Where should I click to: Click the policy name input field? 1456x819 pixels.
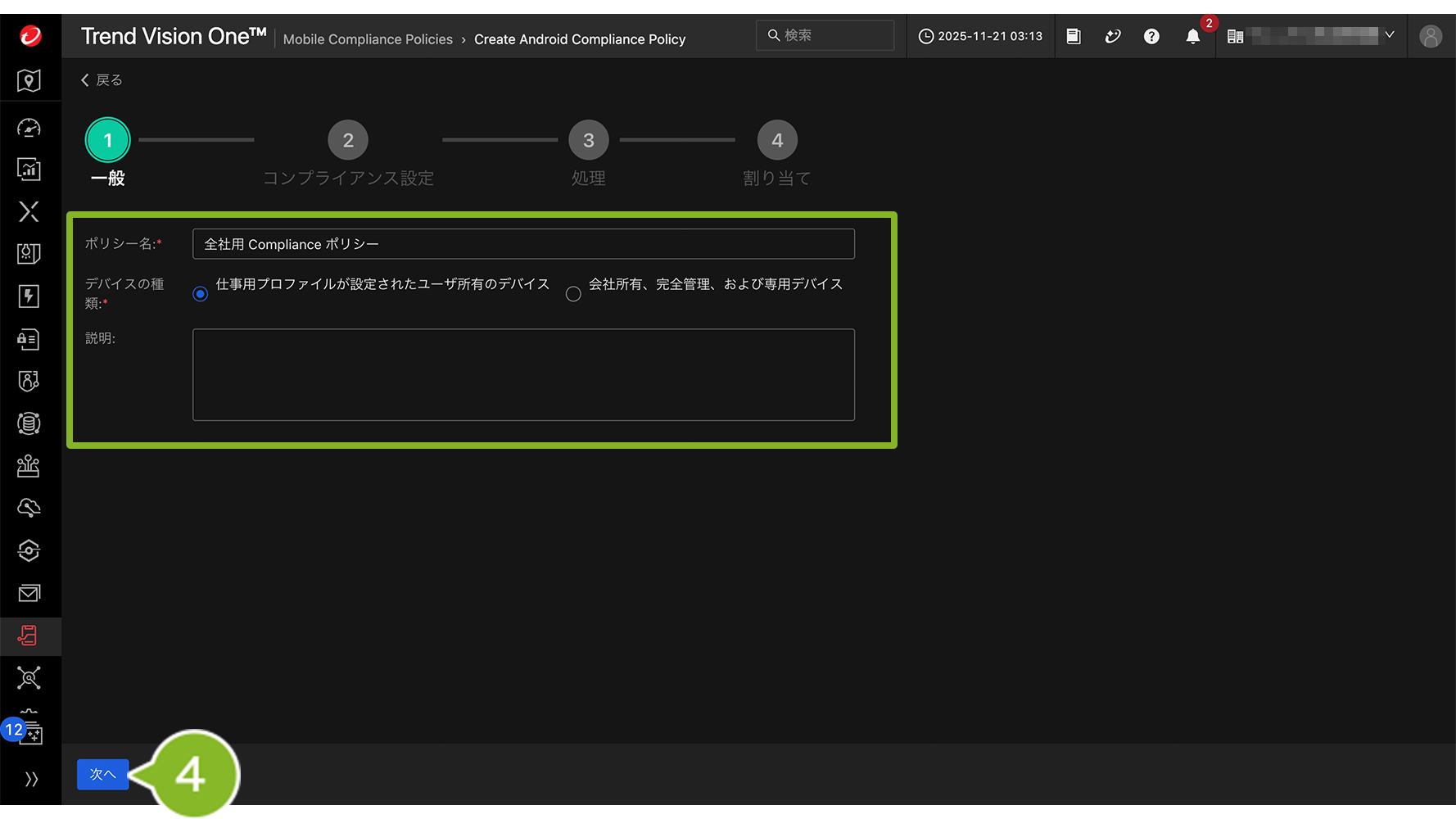(523, 244)
